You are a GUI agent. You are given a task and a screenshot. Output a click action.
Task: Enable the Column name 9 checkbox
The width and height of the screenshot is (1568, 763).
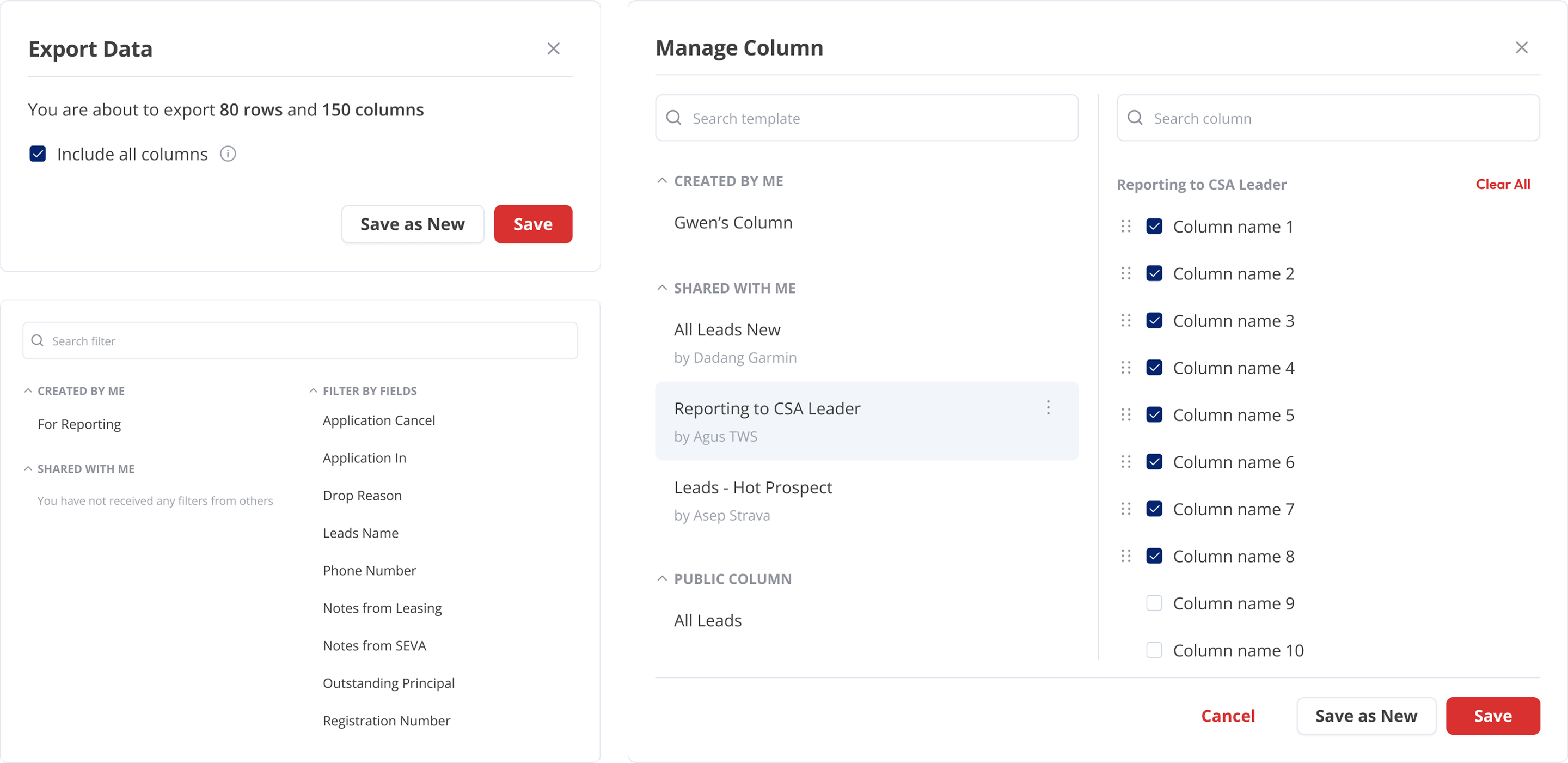click(x=1154, y=603)
